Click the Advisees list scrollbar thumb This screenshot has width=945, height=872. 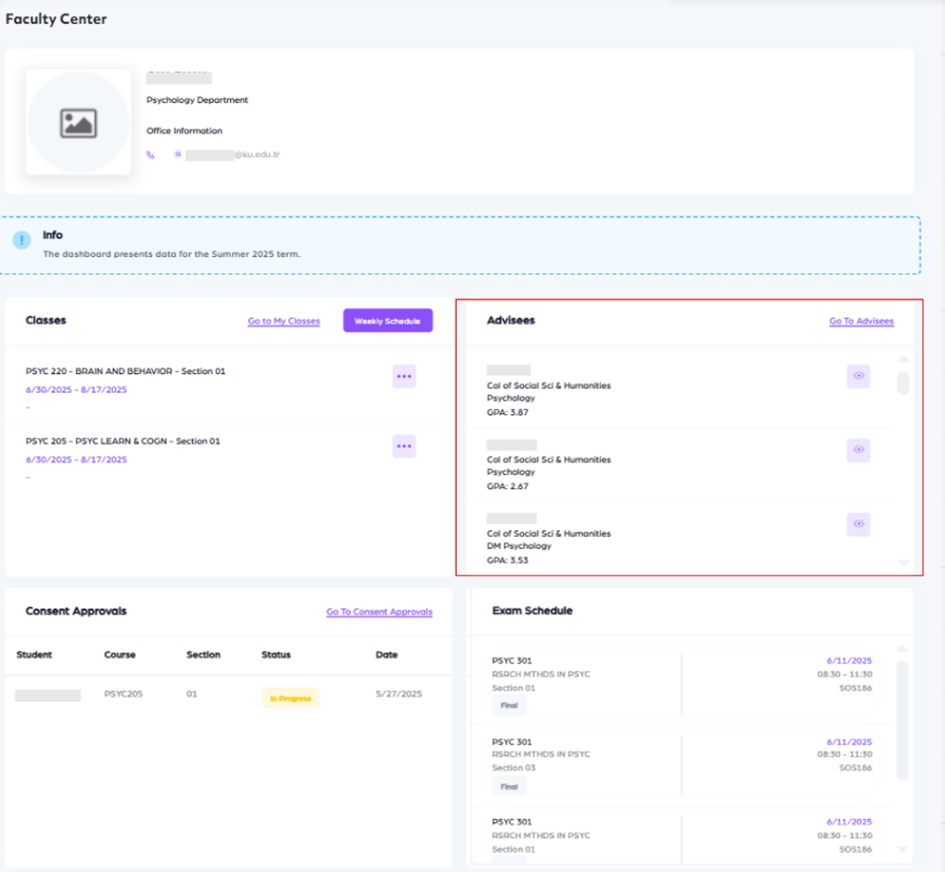click(903, 383)
